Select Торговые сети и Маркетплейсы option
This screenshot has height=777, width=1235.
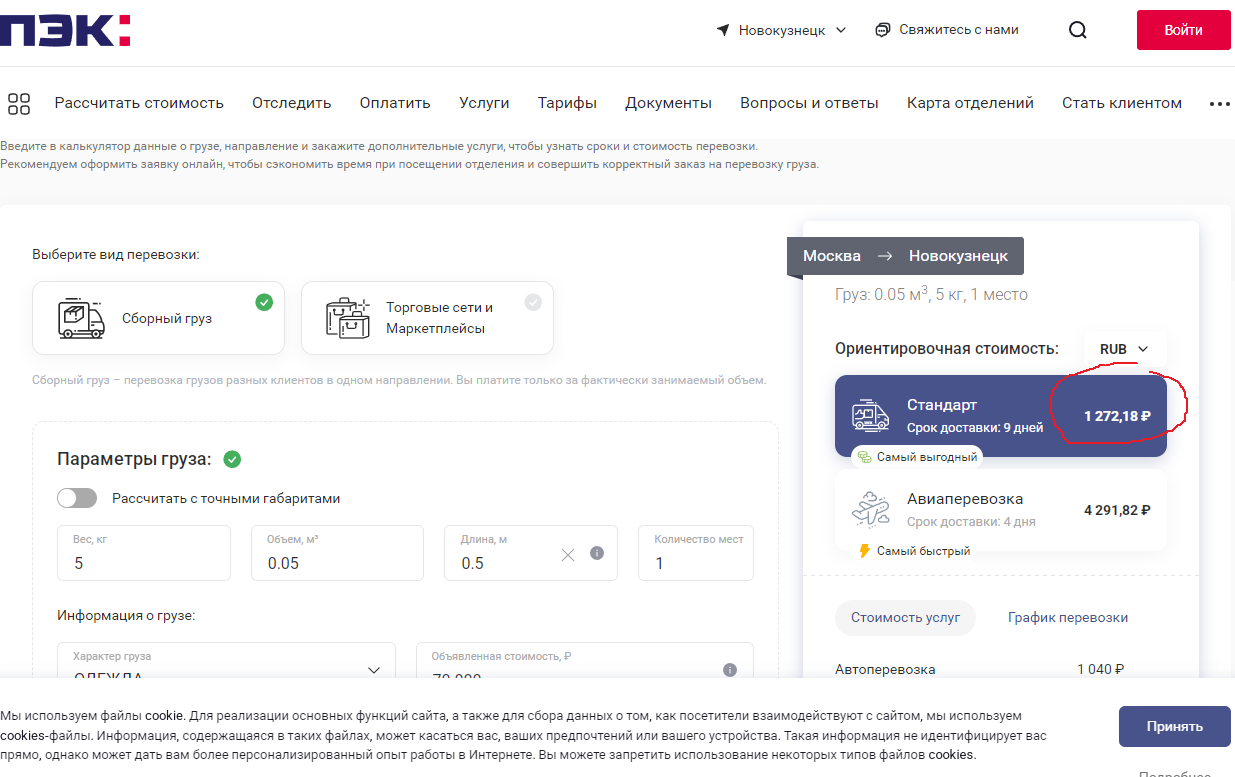pos(427,318)
